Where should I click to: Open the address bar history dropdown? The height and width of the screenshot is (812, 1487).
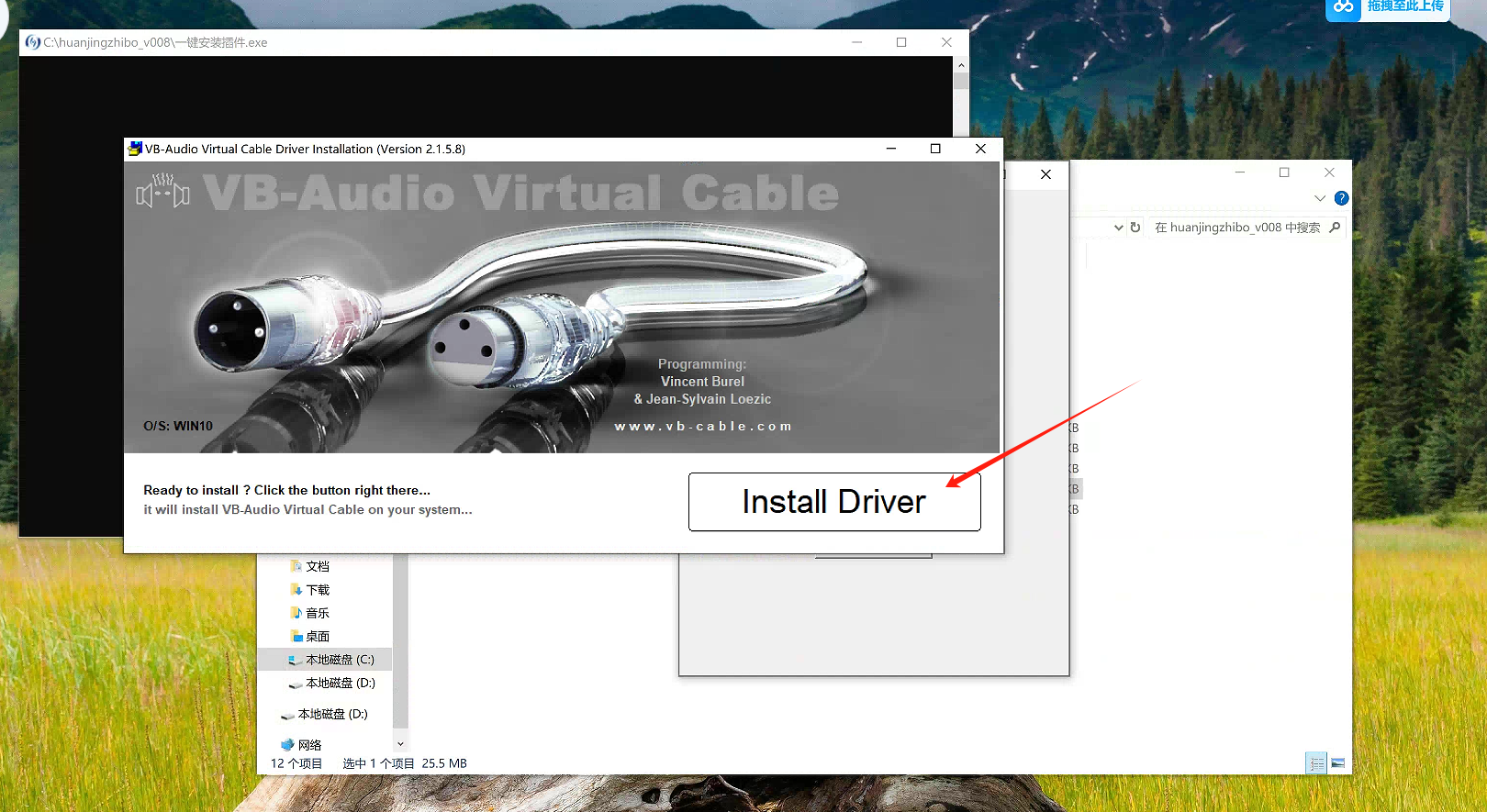coord(1118,228)
